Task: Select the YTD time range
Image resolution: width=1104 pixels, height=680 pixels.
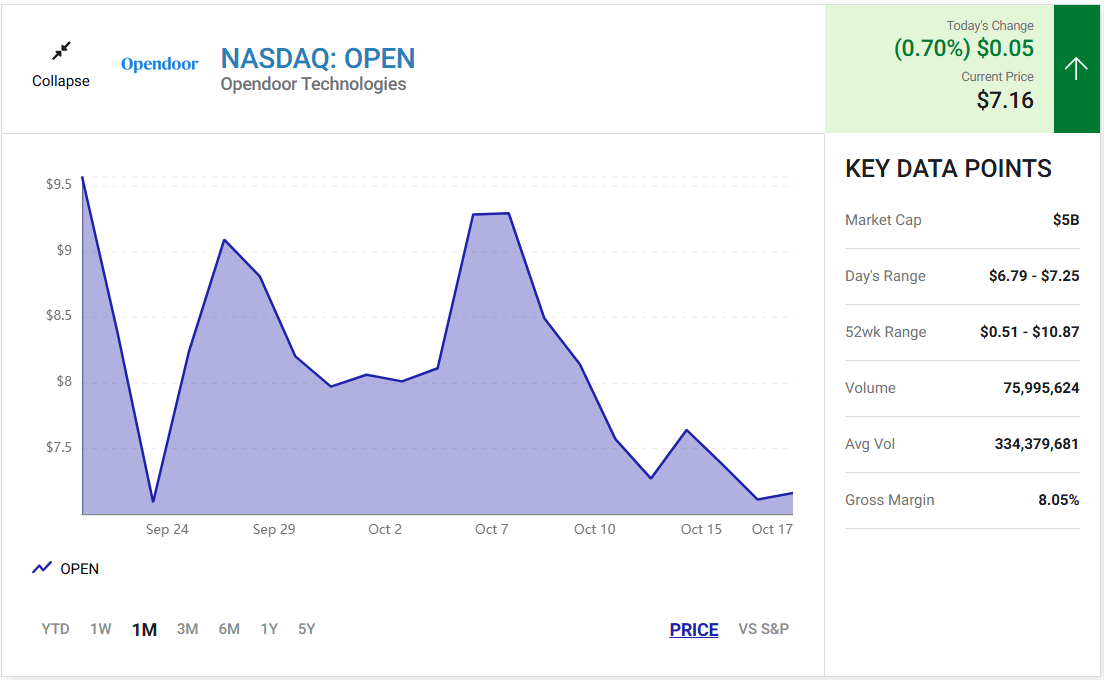Action: click(56, 629)
